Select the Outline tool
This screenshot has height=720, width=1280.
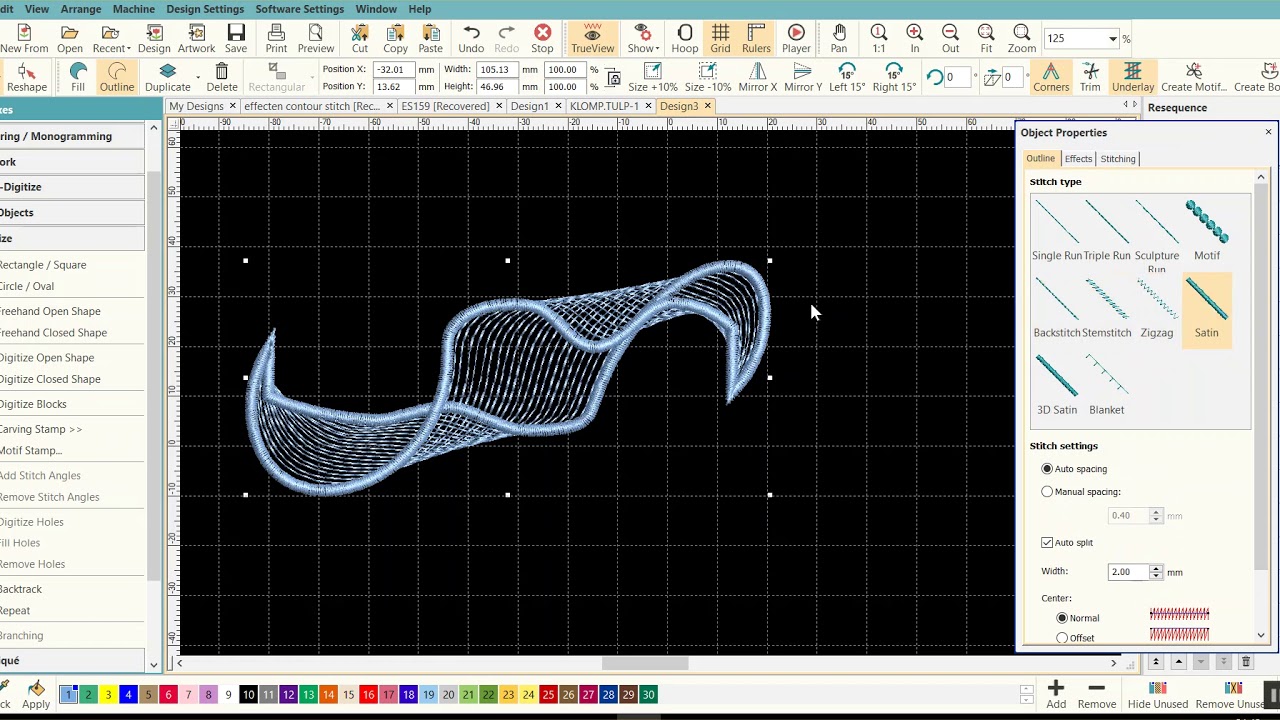[116, 77]
